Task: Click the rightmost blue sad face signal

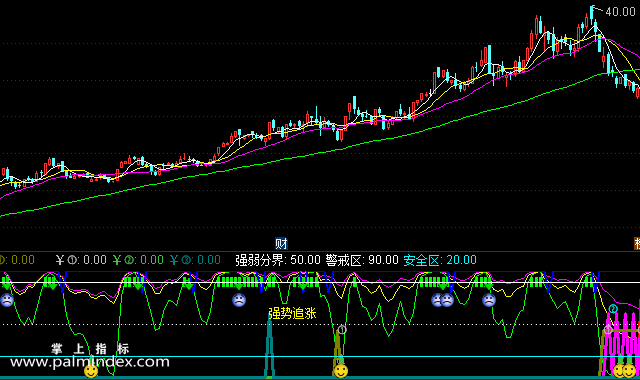Action: pyautogui.click(x=489, y=300)
